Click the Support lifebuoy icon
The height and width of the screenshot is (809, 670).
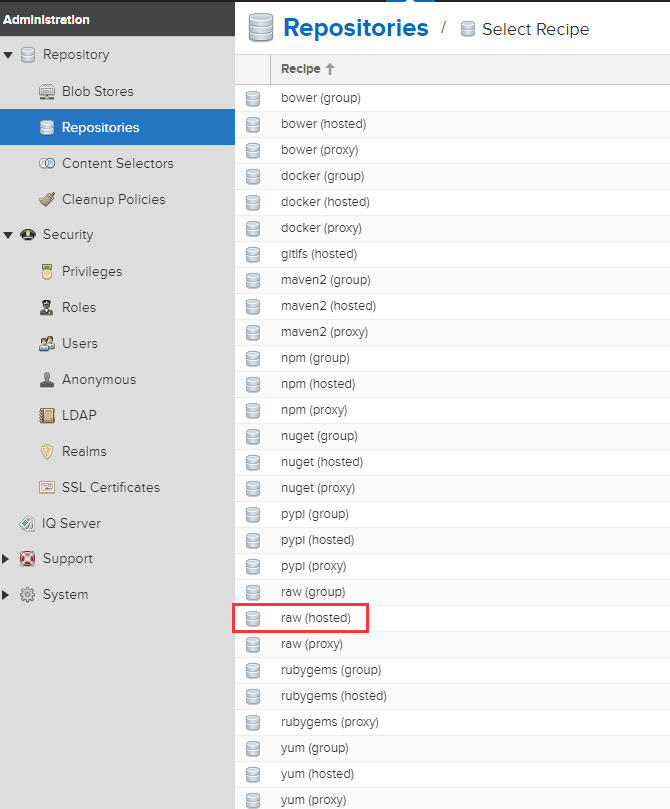click(x=27, y=559)
